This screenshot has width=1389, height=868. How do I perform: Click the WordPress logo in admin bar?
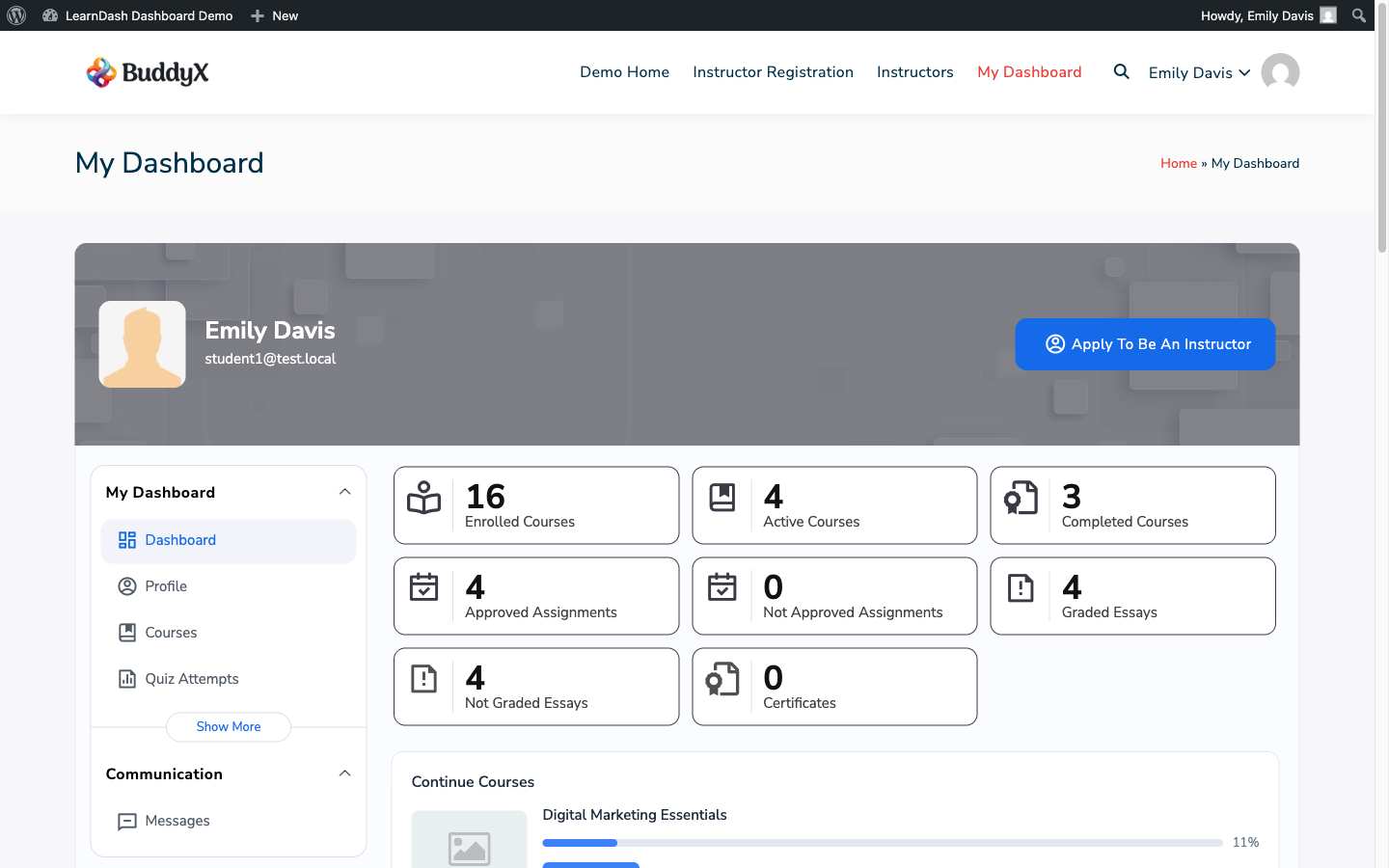[16, 14]
